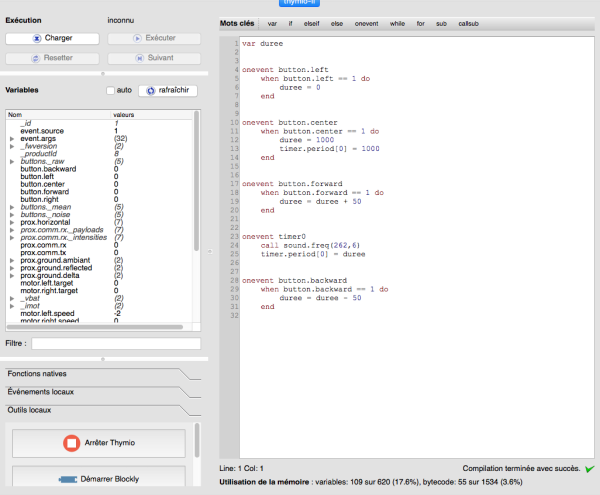Click code line 1 'var duree'
Viewport: 600px width, 495px height.
point(262,44)
